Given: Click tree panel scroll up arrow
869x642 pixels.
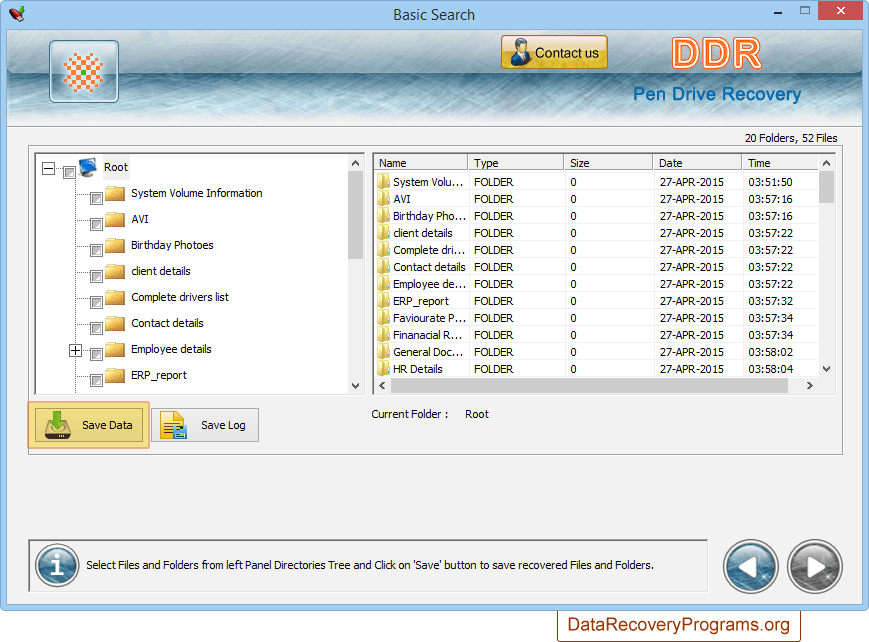Looking at the screenshot, I should coord(355,163).
